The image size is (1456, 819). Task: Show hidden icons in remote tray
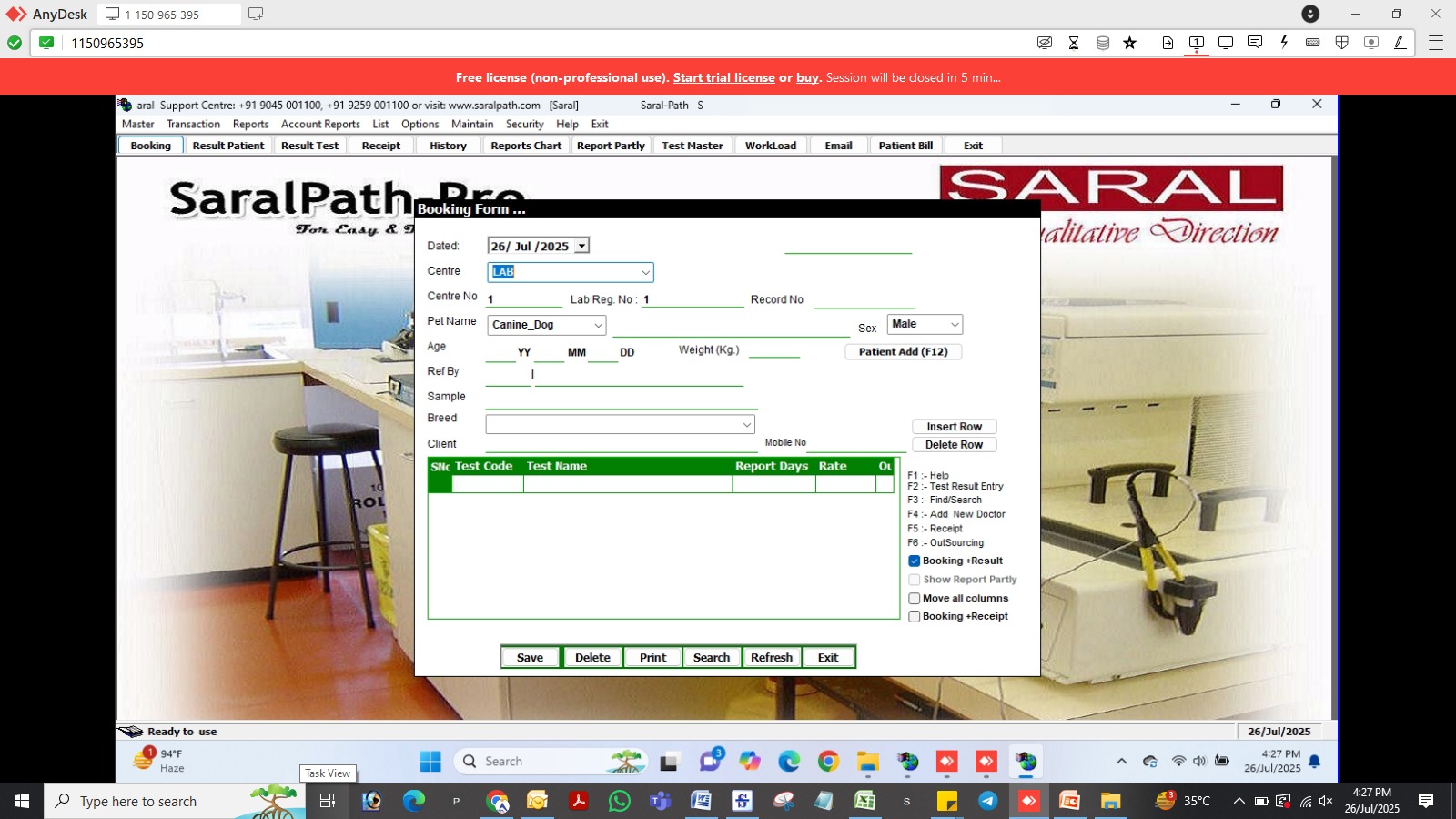pyautogui.click(x=1121, y=762)
